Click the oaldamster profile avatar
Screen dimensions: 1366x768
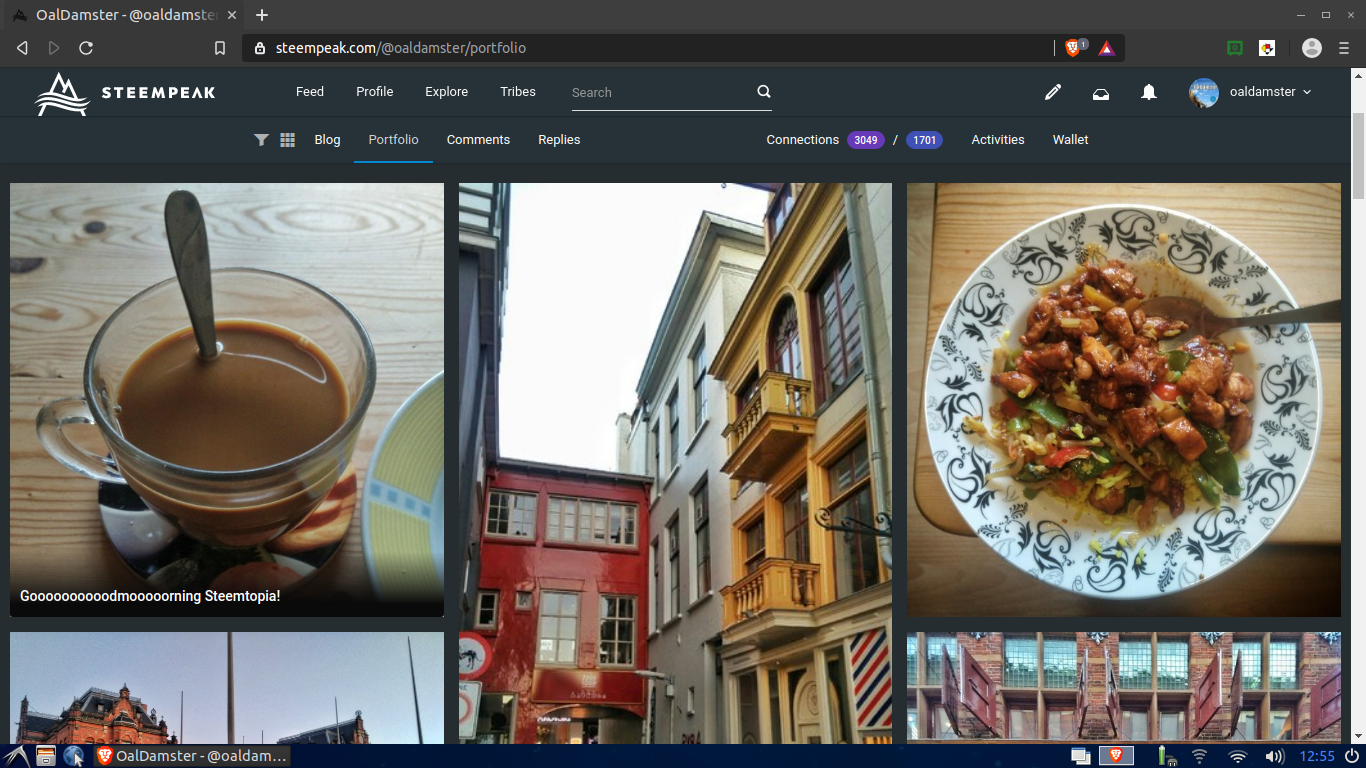click(1204, 92)
